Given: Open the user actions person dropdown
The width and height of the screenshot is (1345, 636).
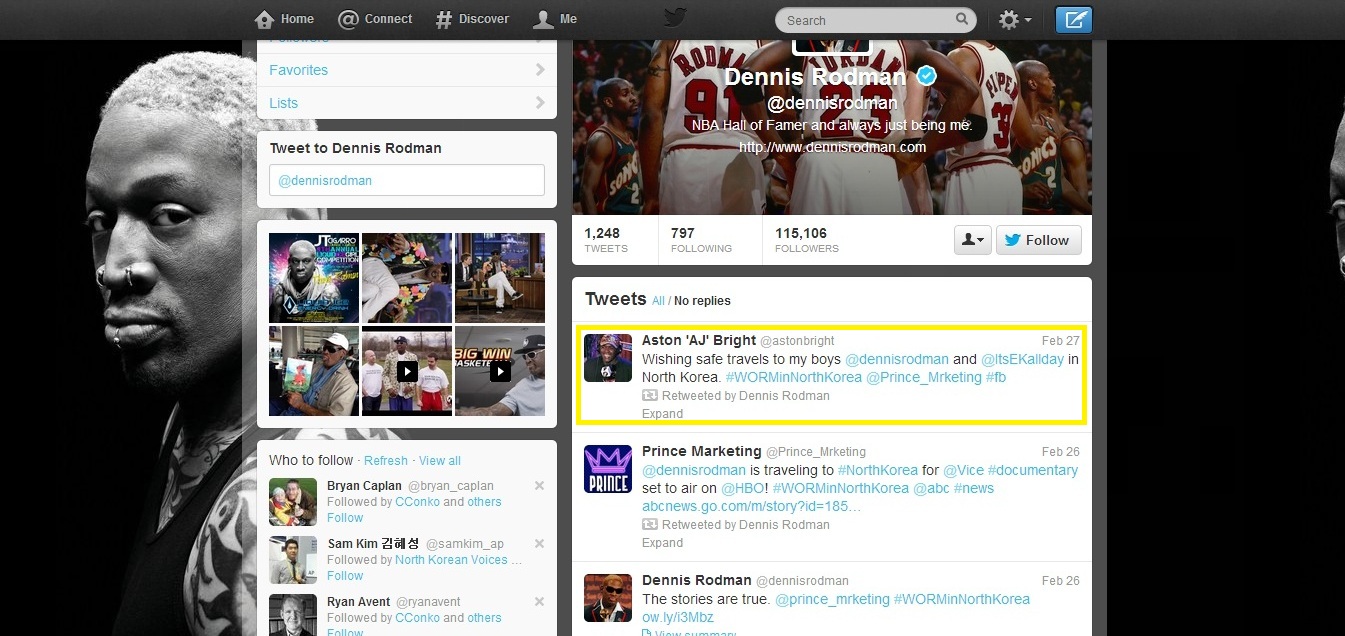Looking at the screenshot, I should pyautogui.click(x=972, y=240).
